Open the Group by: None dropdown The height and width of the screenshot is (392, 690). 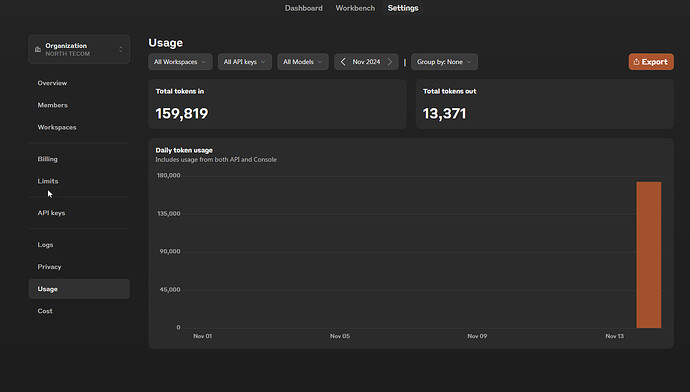(x=444, y=62)
